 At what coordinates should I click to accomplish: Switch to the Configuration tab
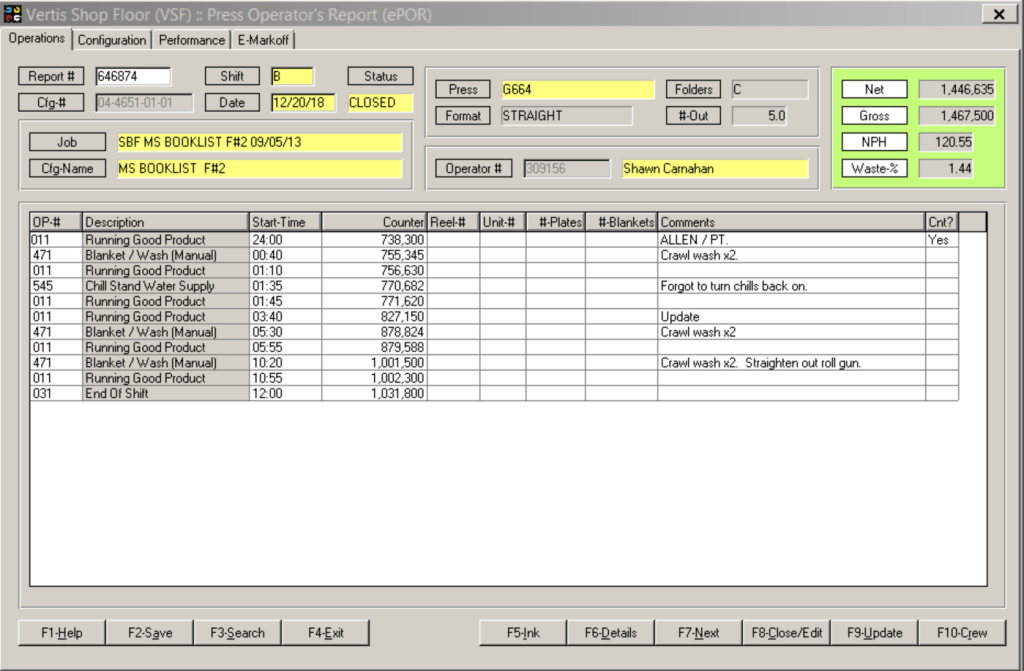tap(111, 40)
